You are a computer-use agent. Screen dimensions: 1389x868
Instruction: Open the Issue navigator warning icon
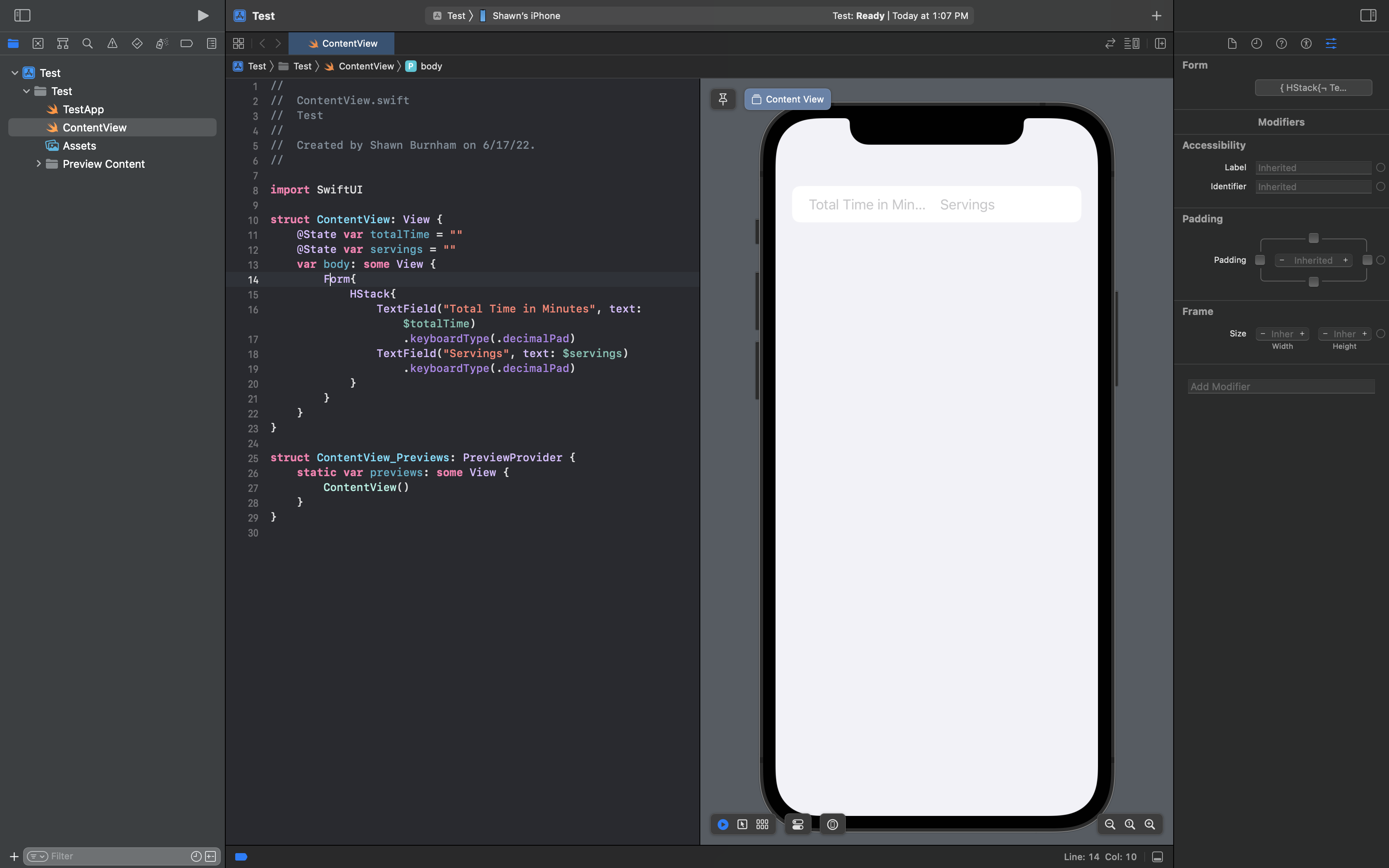click(112, 44)
